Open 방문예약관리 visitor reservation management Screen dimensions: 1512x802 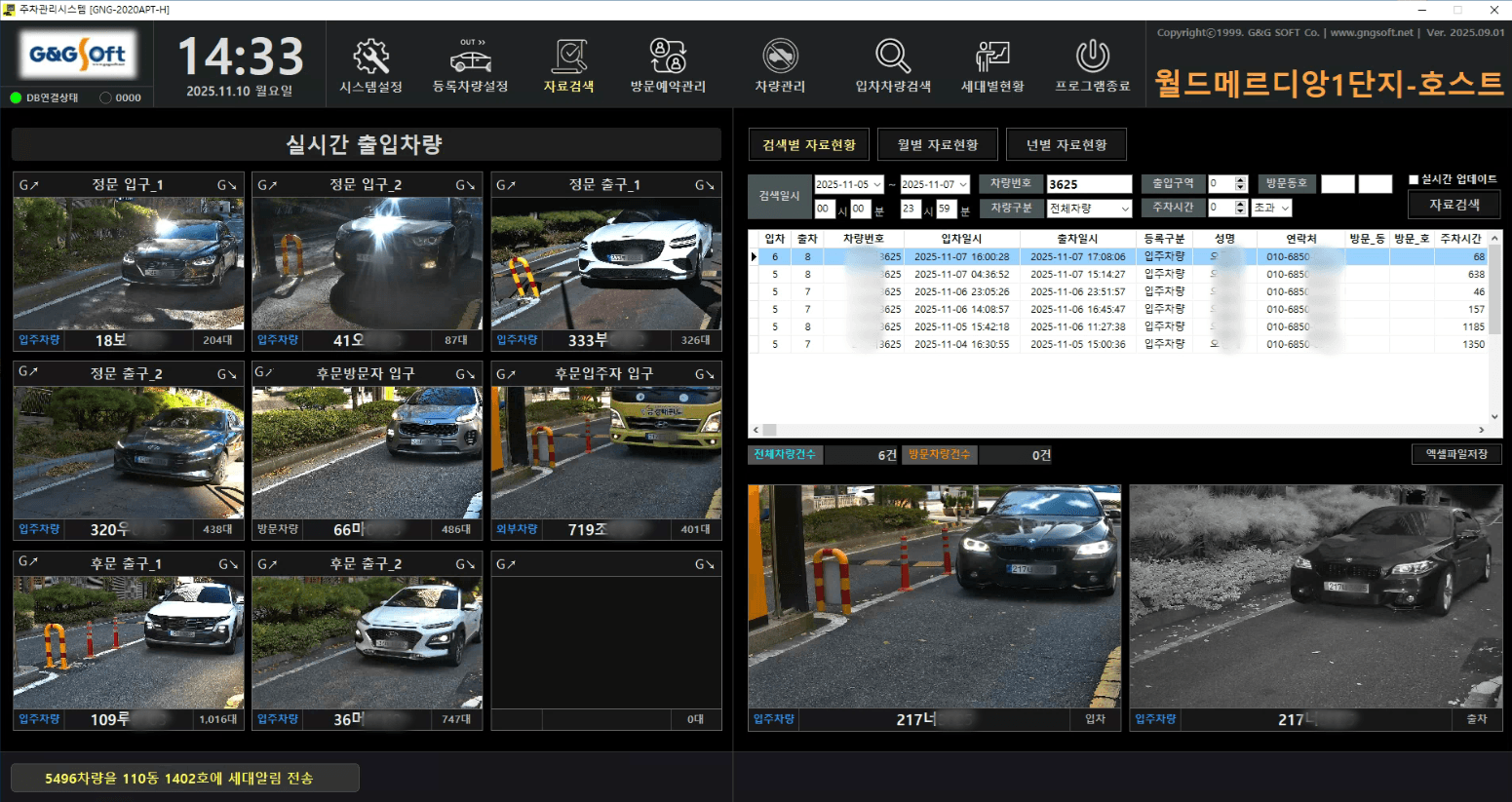[668, 65]
